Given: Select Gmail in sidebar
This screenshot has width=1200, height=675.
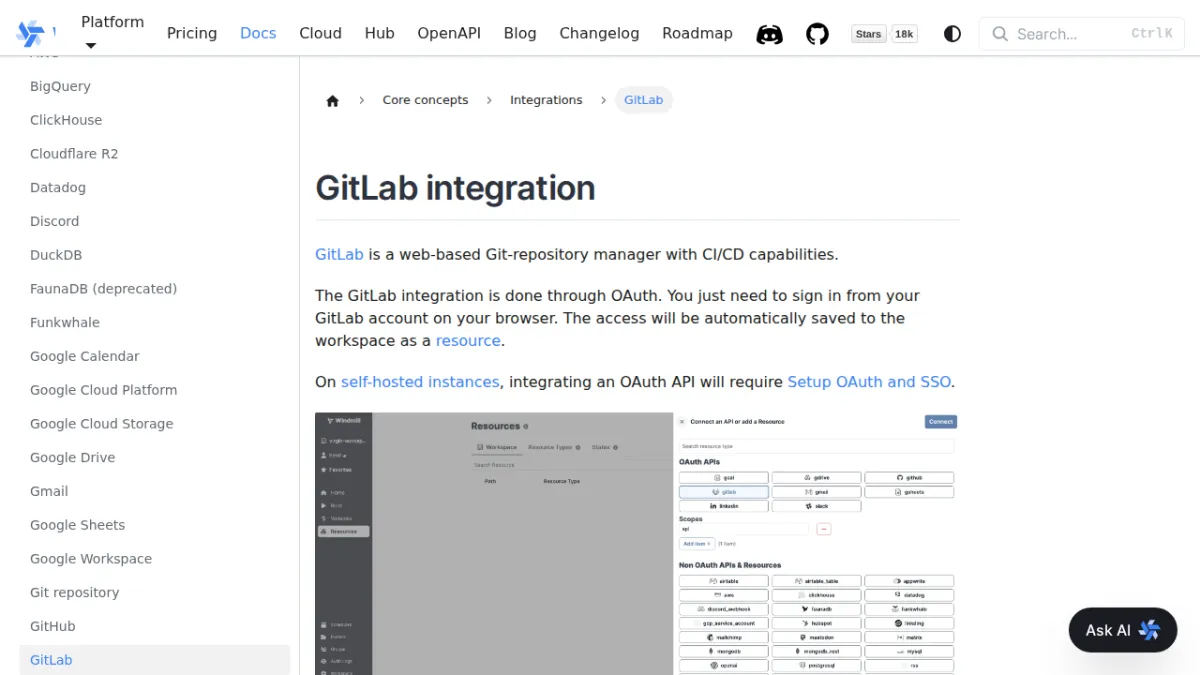Looking at the screenshot, I should click(x=154, y=491).
